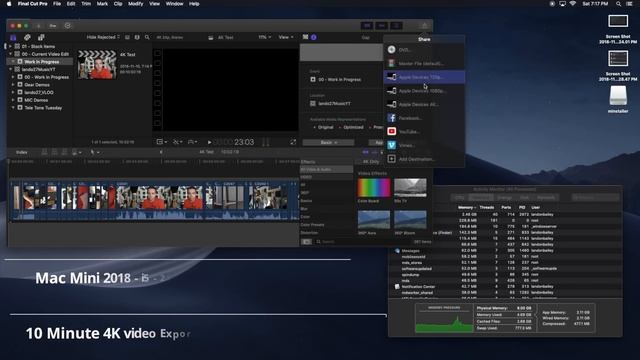Open the Hide Rejected filter dropdown
640x360 pixels.
click(103, 37)
